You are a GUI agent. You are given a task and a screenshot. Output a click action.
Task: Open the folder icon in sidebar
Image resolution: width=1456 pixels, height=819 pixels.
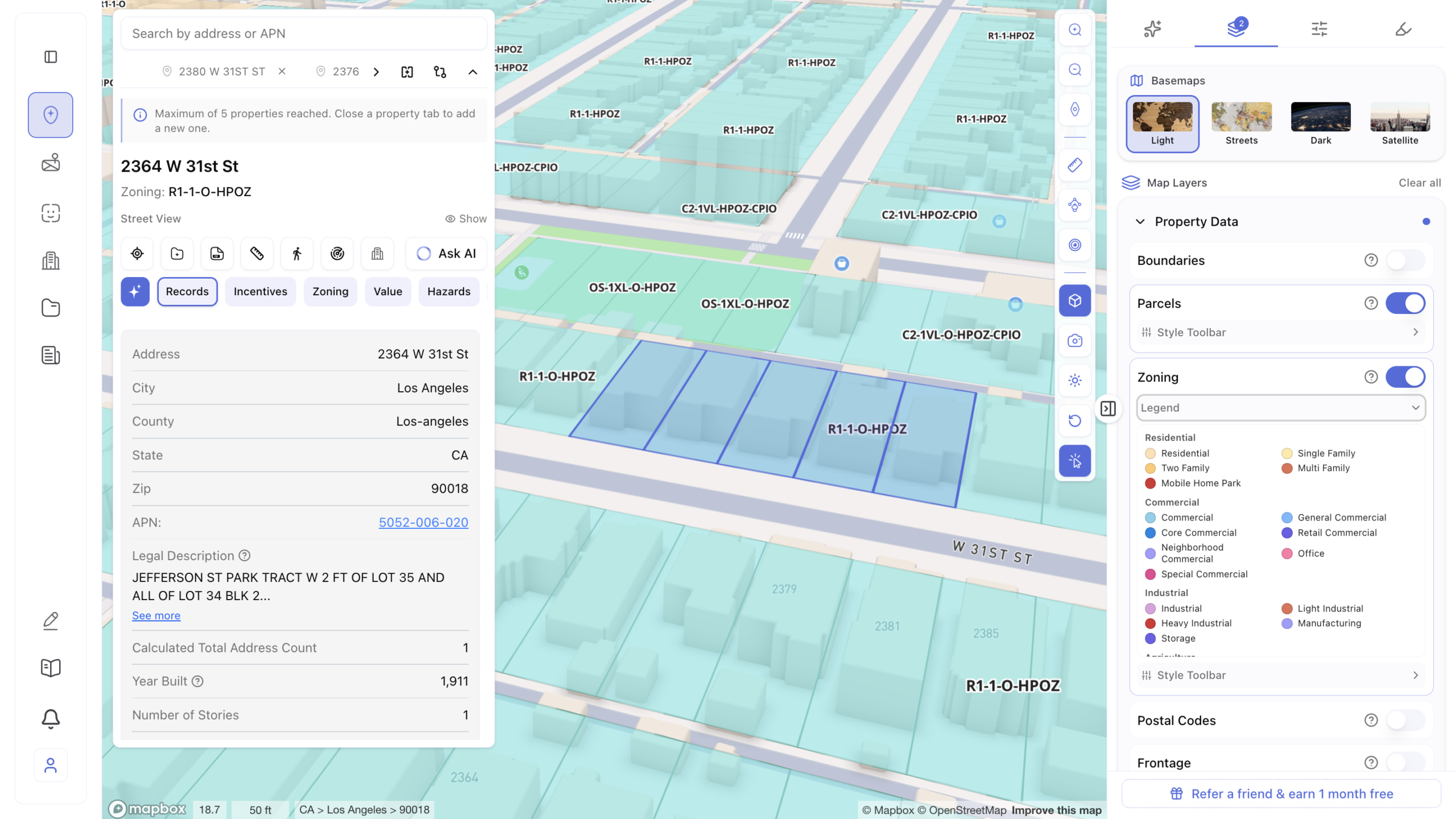(x=51, y=308)
